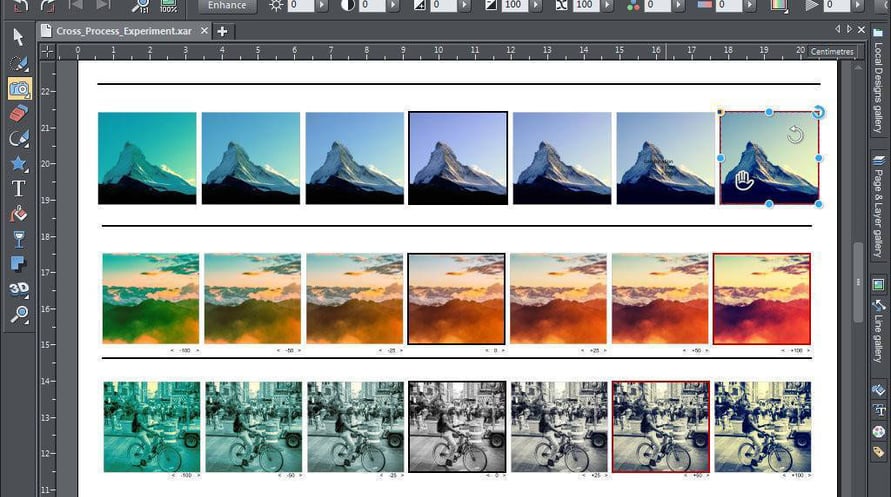This screenshot has width=891, height=497.
Task: Open the Local Designs gallery tab
Action: 878,83
